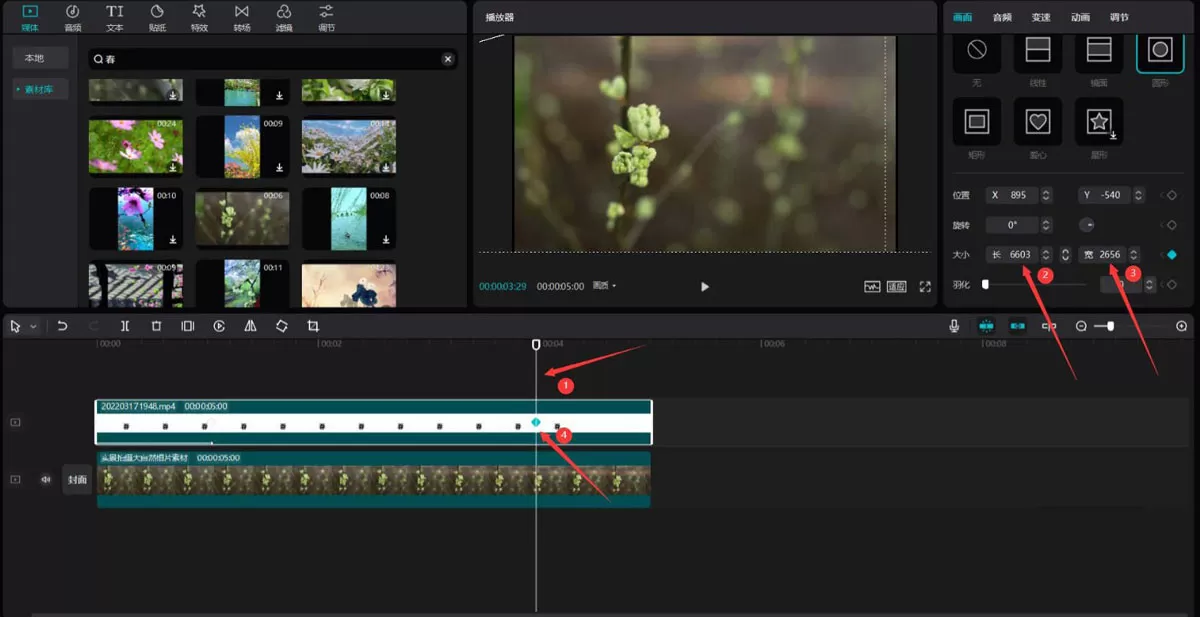The height and width of the screenshot is (617, 1200).
Task: Click the 封面 cover button
Action: [x=78, y=479]
